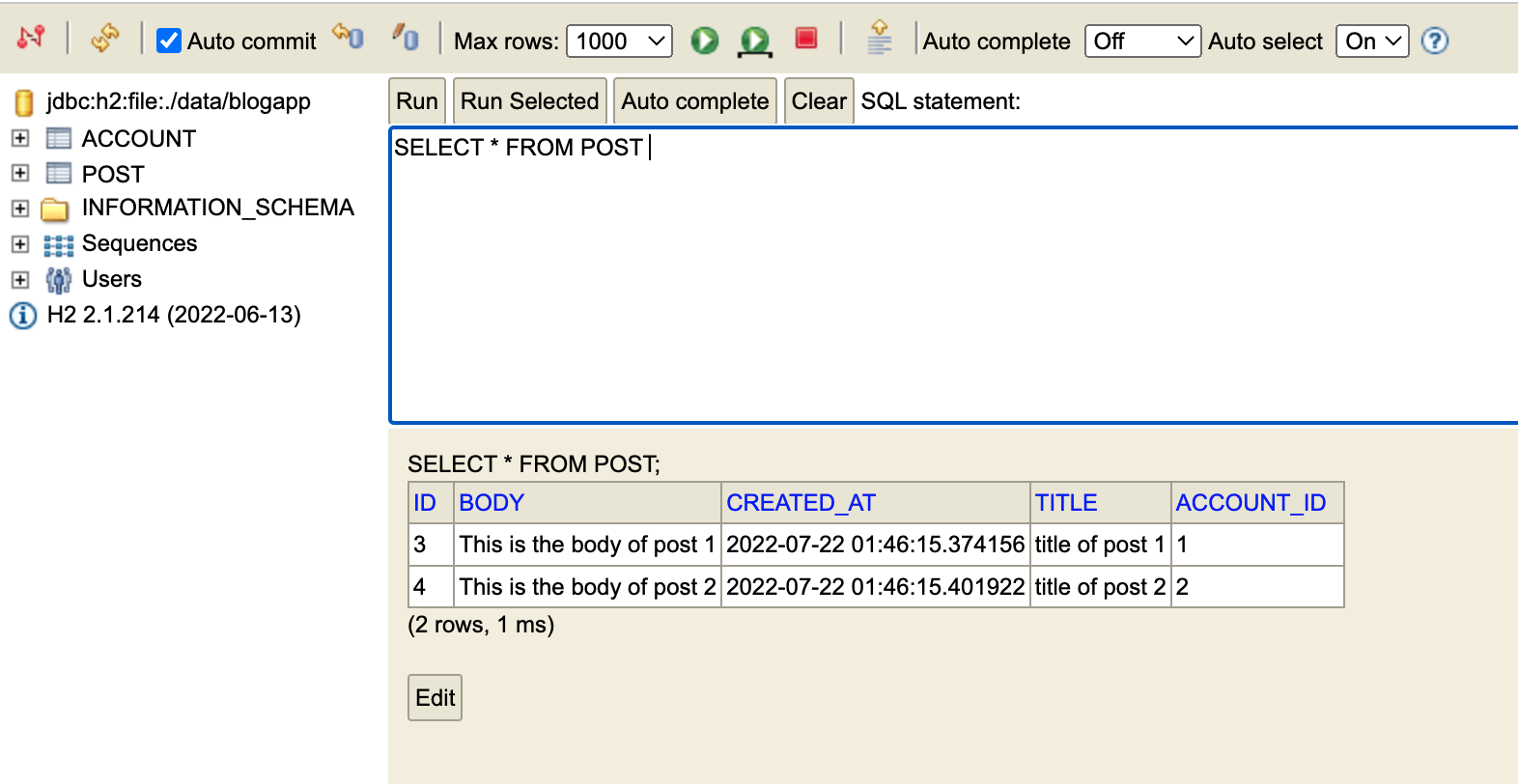The image size is (1518, 784).
Task: Click the H2 2.1.214 (2022-06-13) version text
Action: tap(174, 315)
